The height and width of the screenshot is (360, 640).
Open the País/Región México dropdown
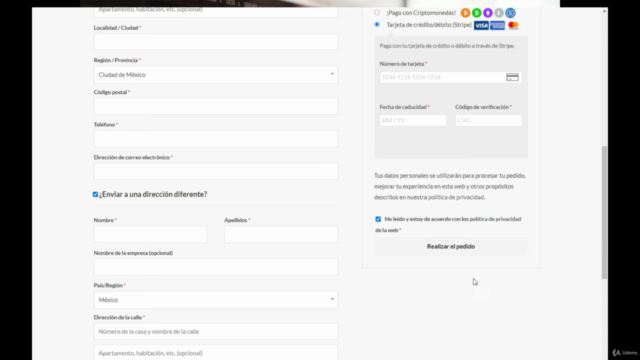216,300
